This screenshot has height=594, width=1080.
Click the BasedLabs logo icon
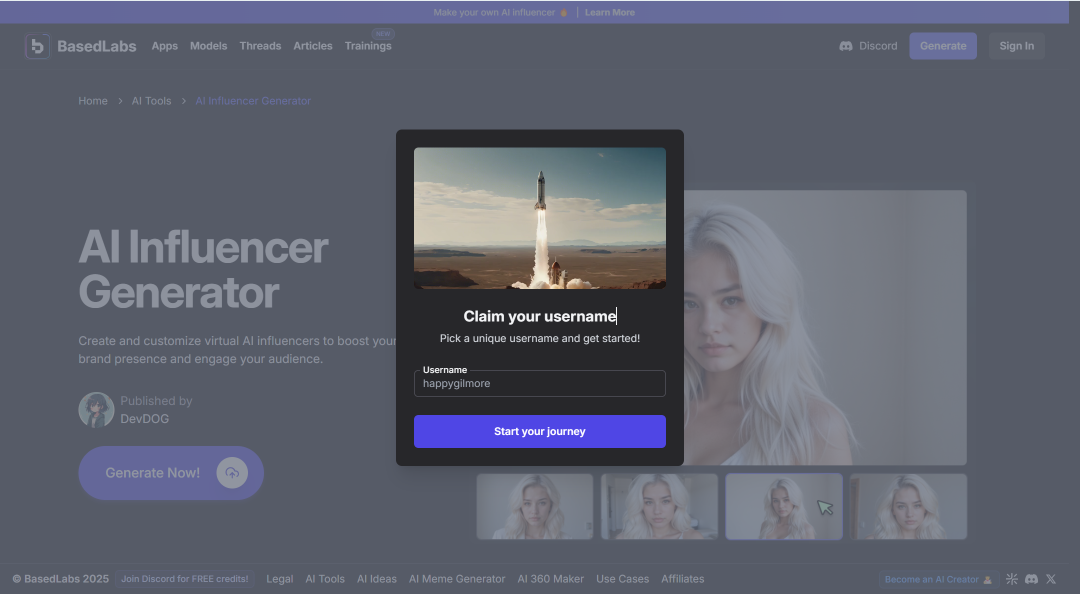(x=37, y=46)
